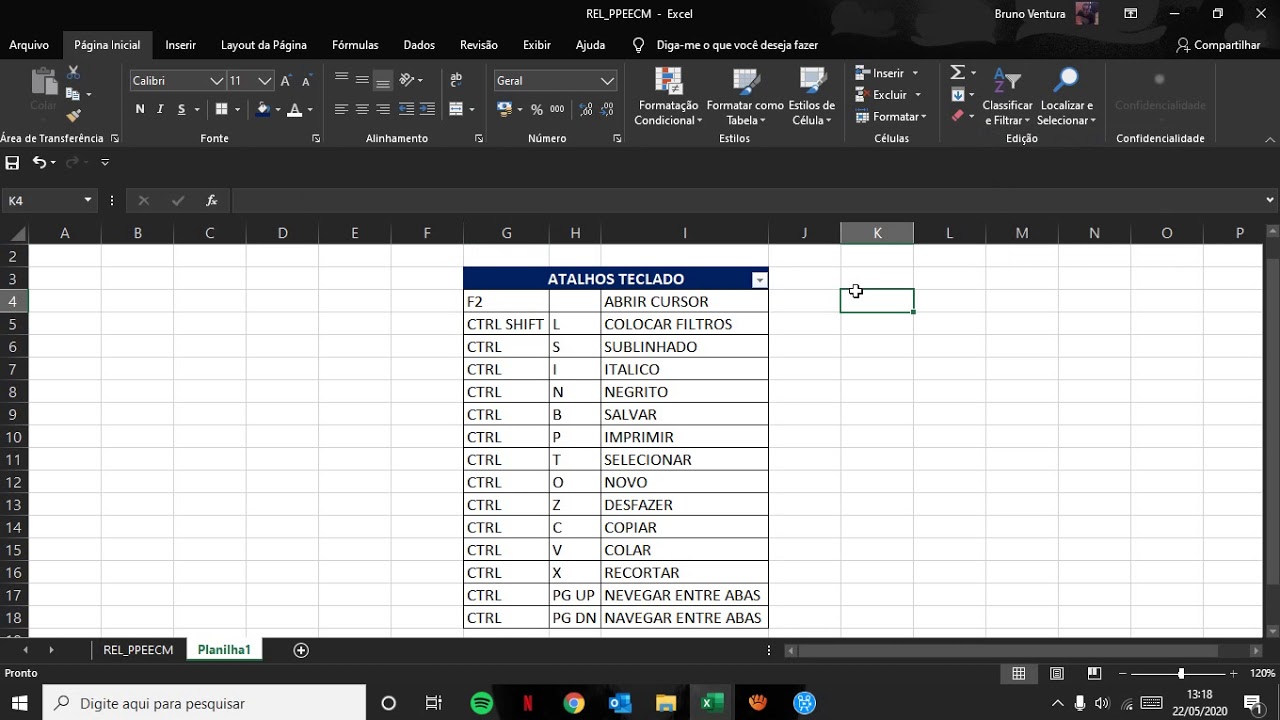Apply the font color A swatch
The image size is (1280, 720).
[294, 109]
